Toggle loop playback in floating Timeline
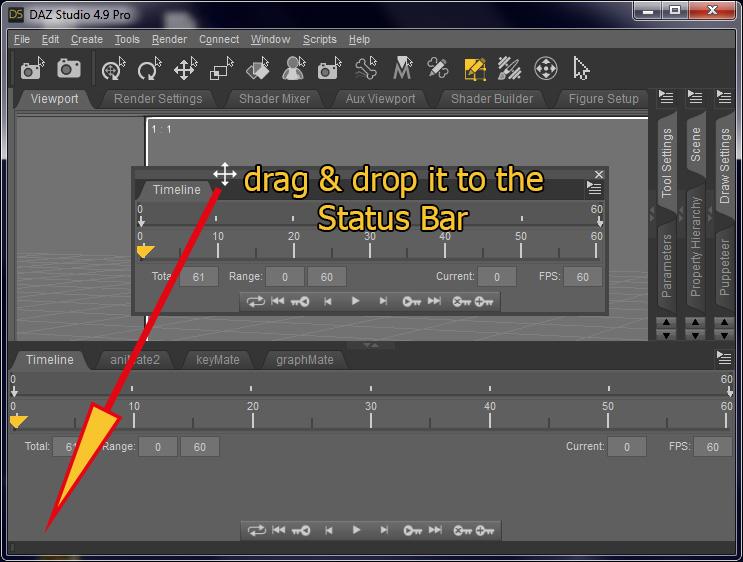The width and height of the screenshot is (743, 562). [x=255, y=301]
